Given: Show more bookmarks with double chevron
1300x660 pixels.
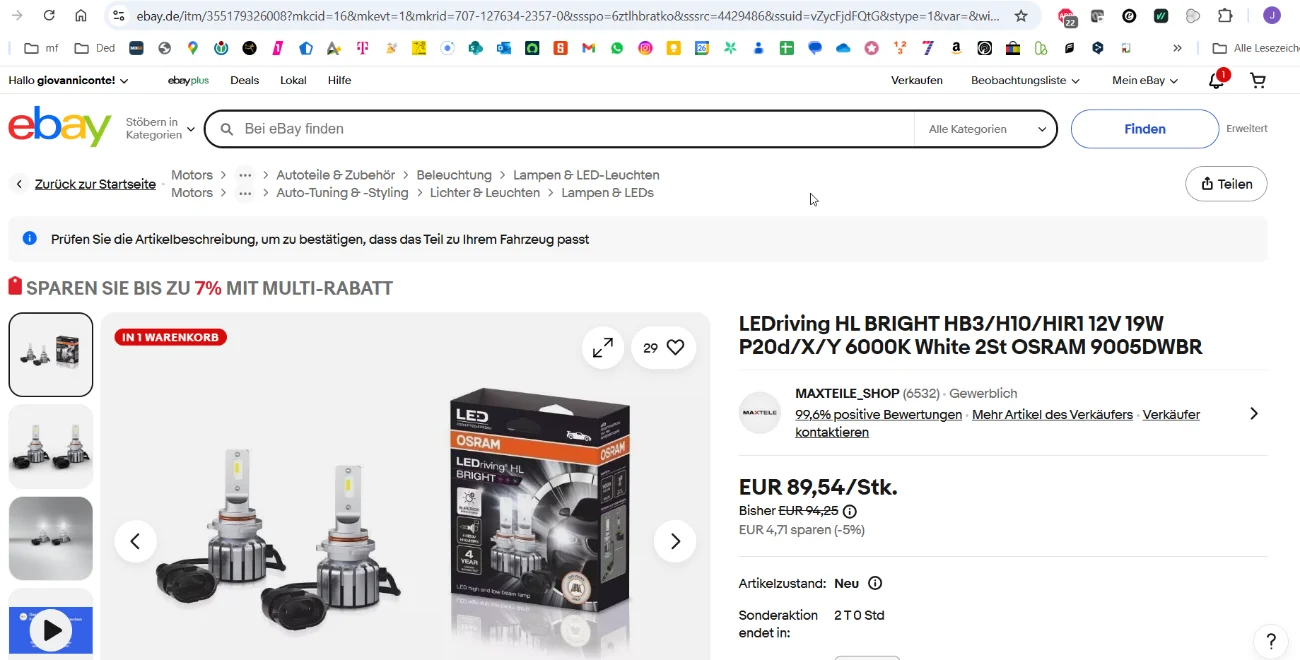Looking at the screenshot, I should click(1177, 48).
